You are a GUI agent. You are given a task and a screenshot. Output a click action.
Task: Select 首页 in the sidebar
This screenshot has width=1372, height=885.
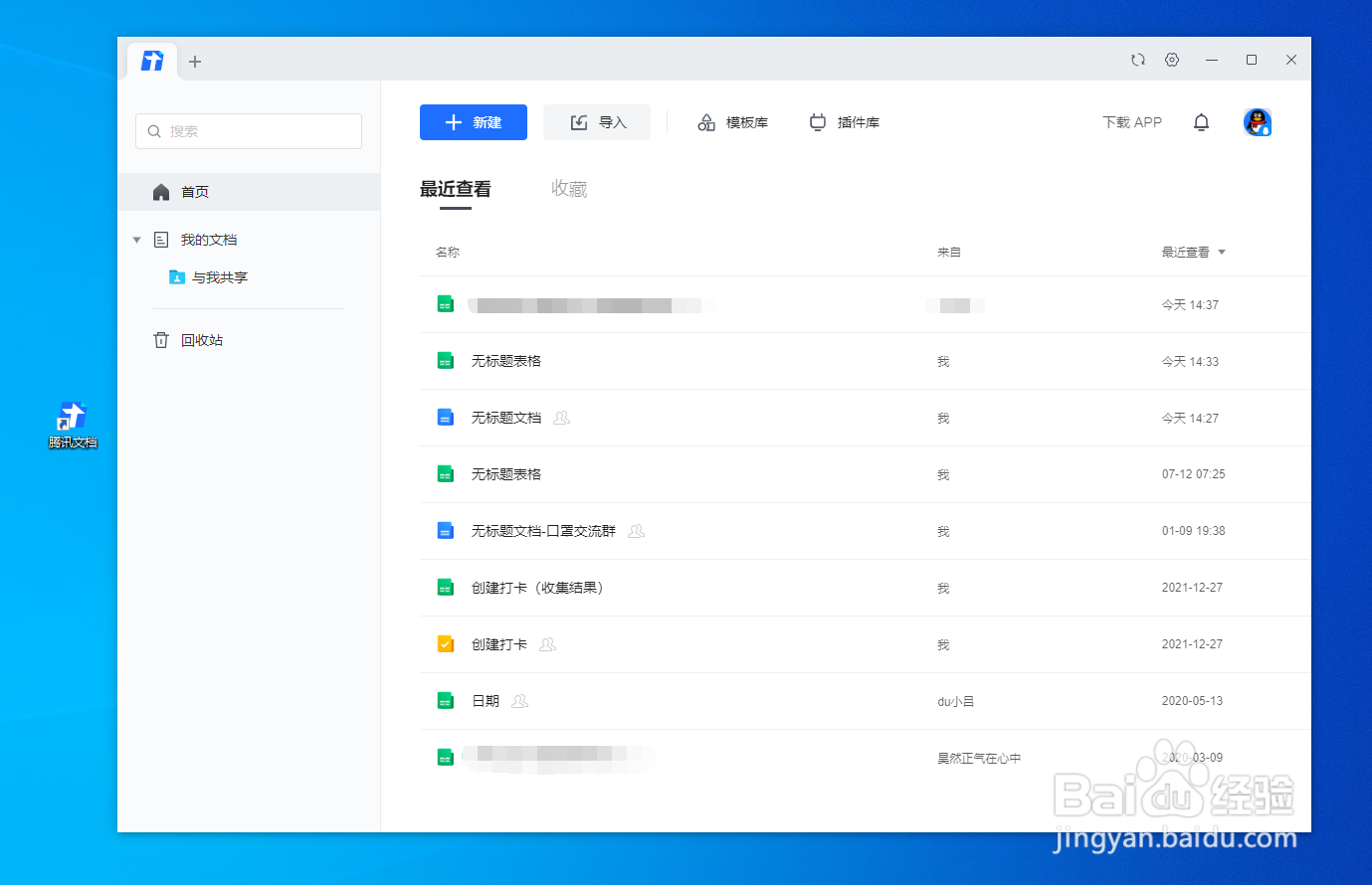(x=249, y=192)
